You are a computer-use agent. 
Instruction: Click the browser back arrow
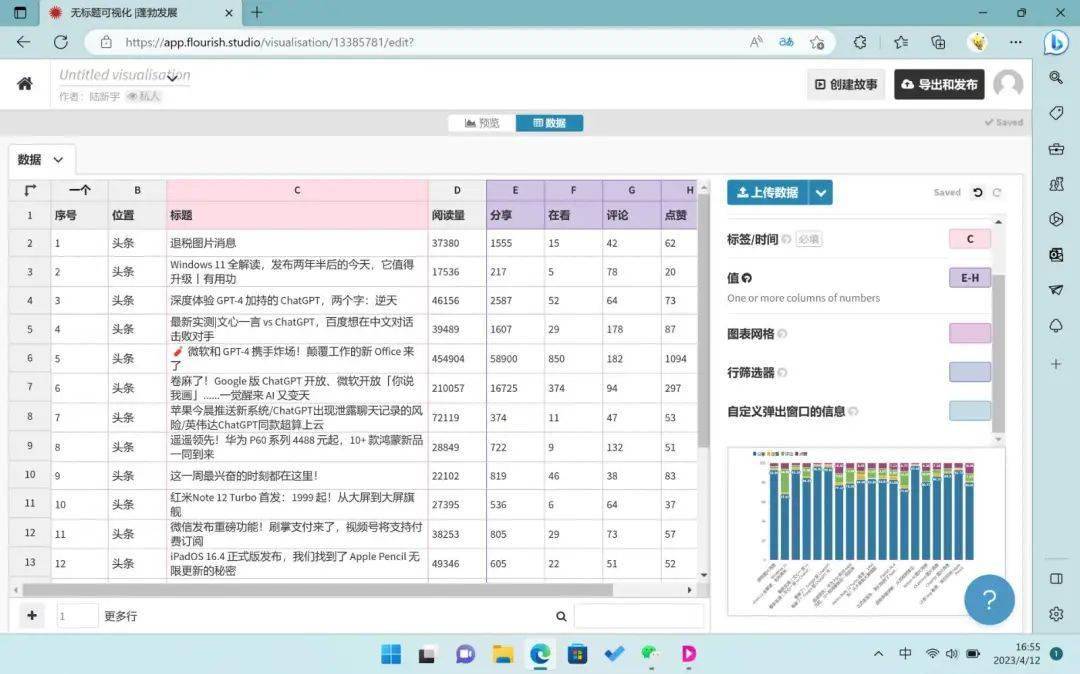tap(23, 42)
